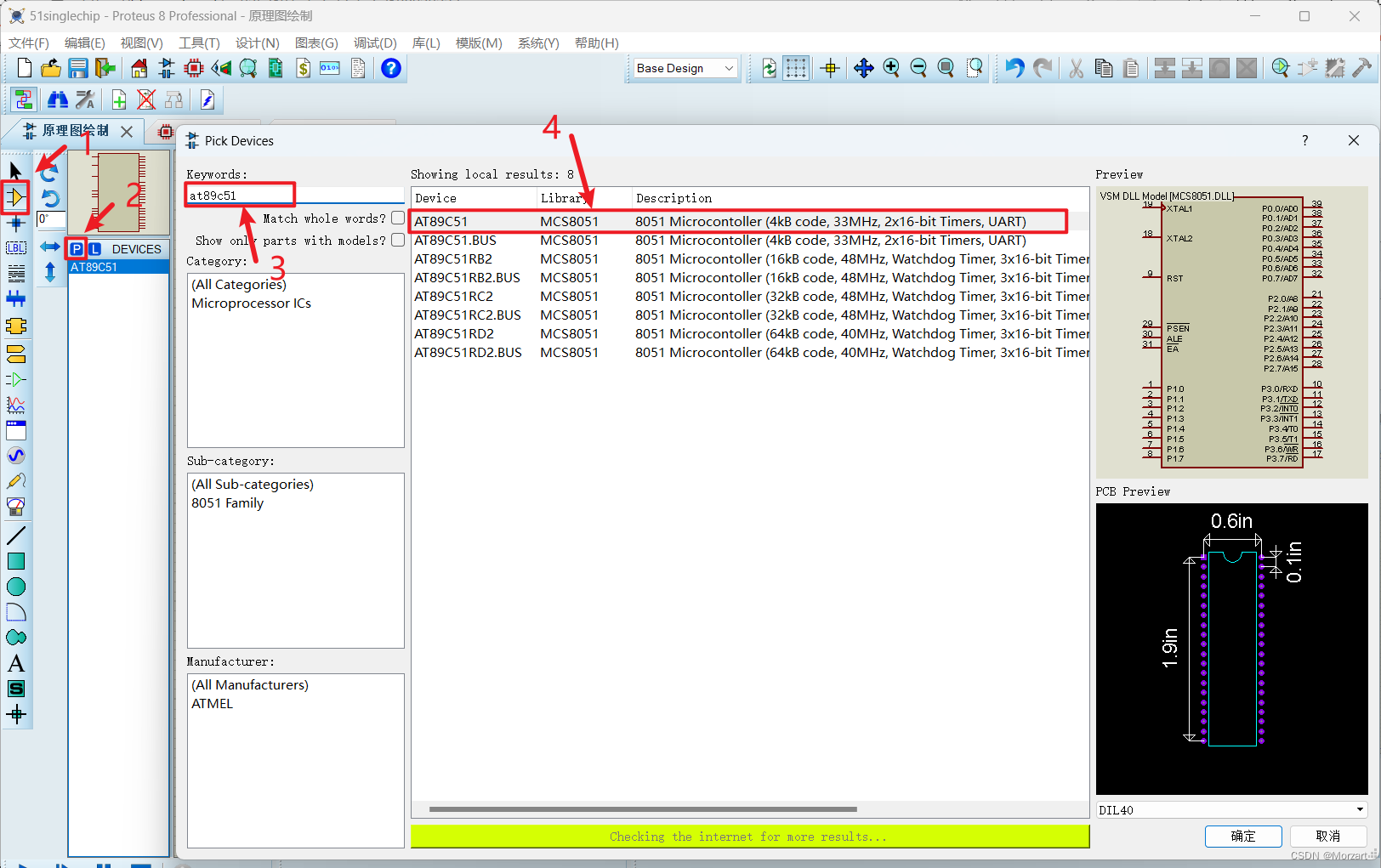Viewport: 1381px width, 868px height.
Task: Enable the Match whole words checkbox
Action: pos(398,218)
